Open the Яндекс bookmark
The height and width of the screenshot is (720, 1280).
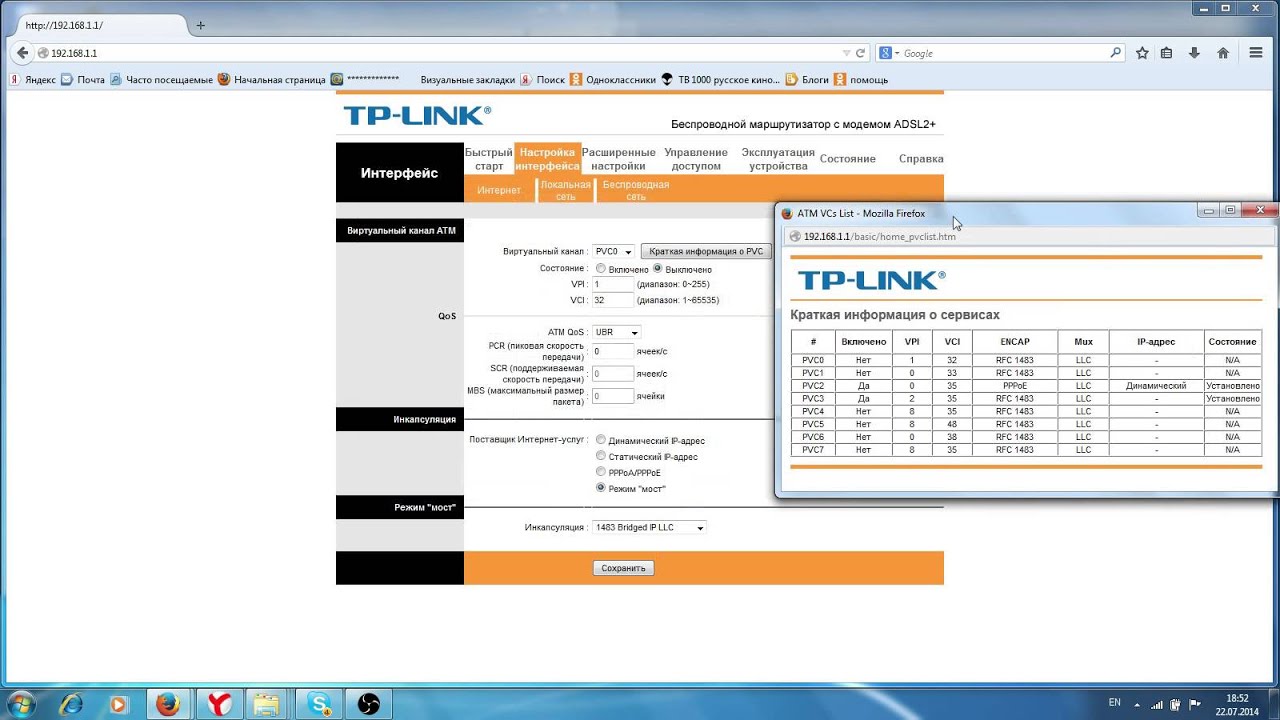coord(33,79)
